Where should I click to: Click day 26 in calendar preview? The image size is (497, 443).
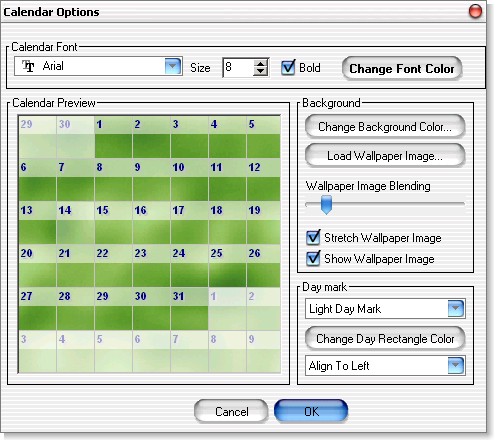coord(263,266)
